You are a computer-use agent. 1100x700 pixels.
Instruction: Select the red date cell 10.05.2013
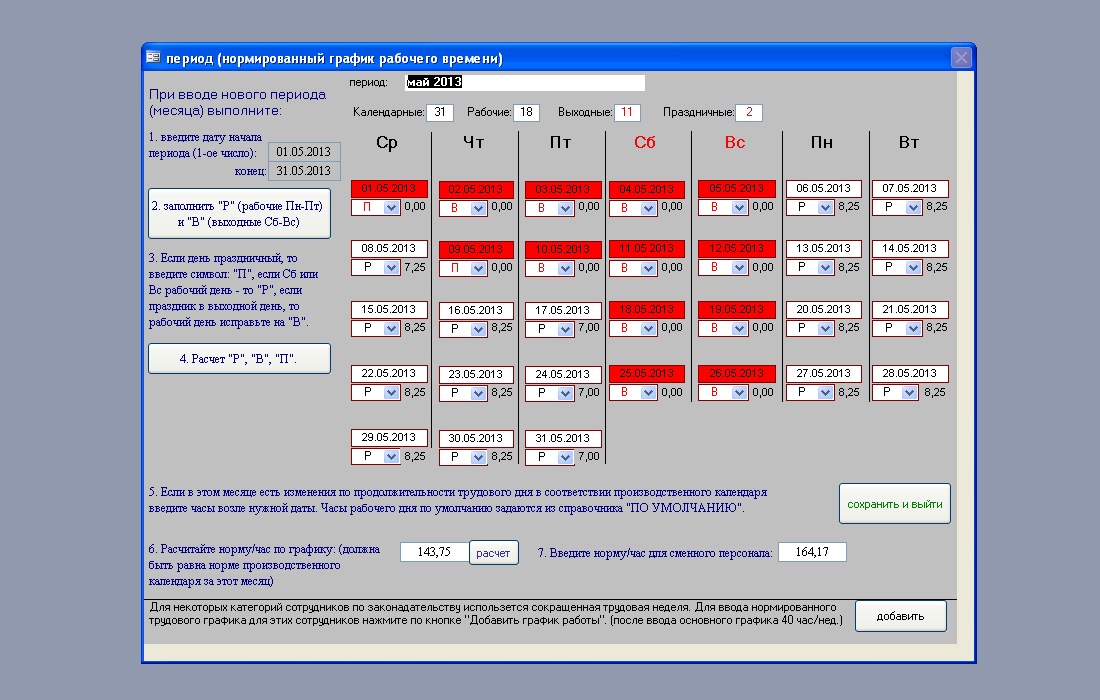(563, 250)
